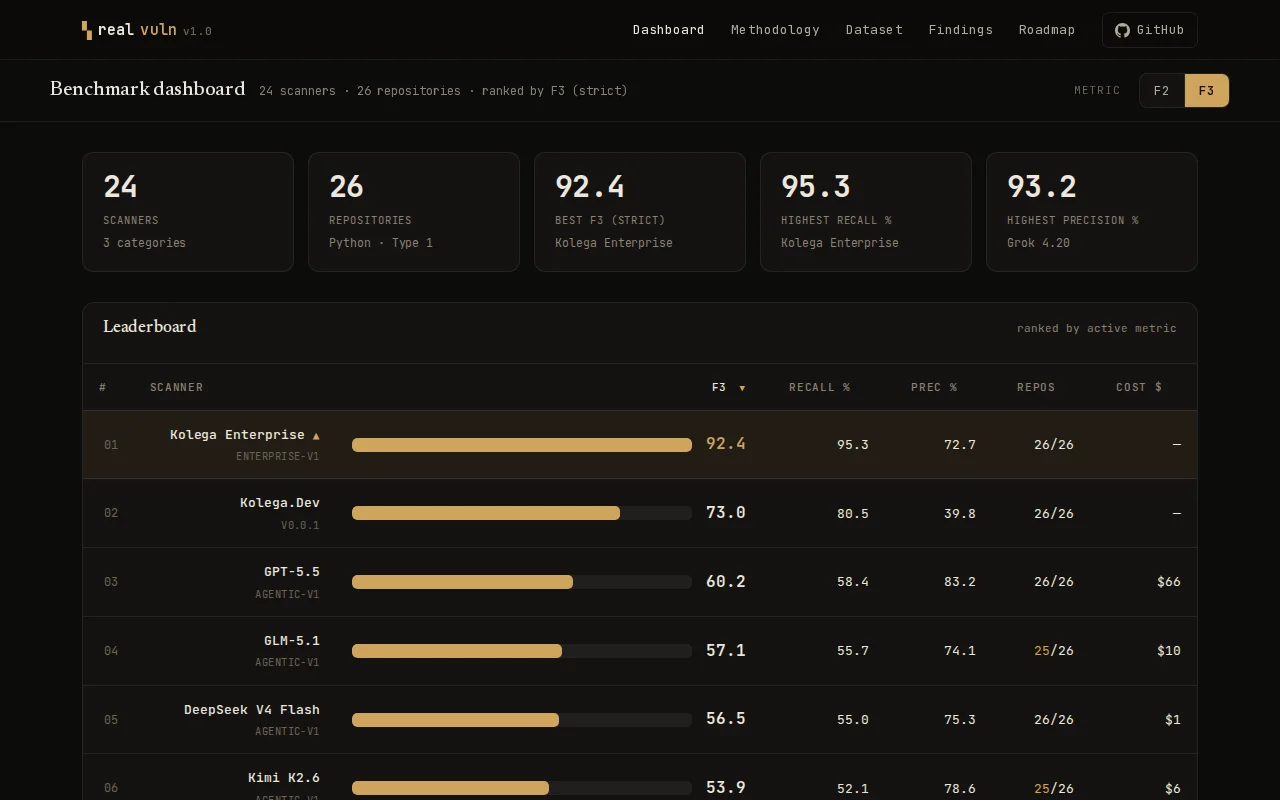1280x800 pixels.
Task: Open the Highest Precision % card
Action: pos(1092,212)
